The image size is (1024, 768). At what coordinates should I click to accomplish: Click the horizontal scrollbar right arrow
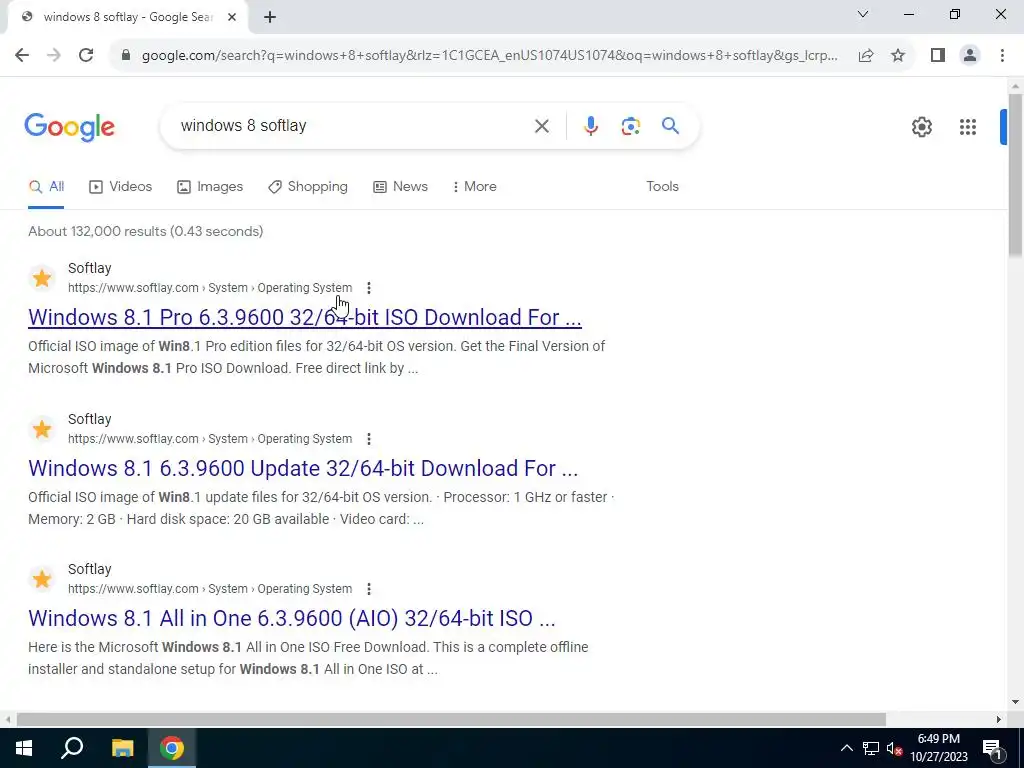point(999,719)
